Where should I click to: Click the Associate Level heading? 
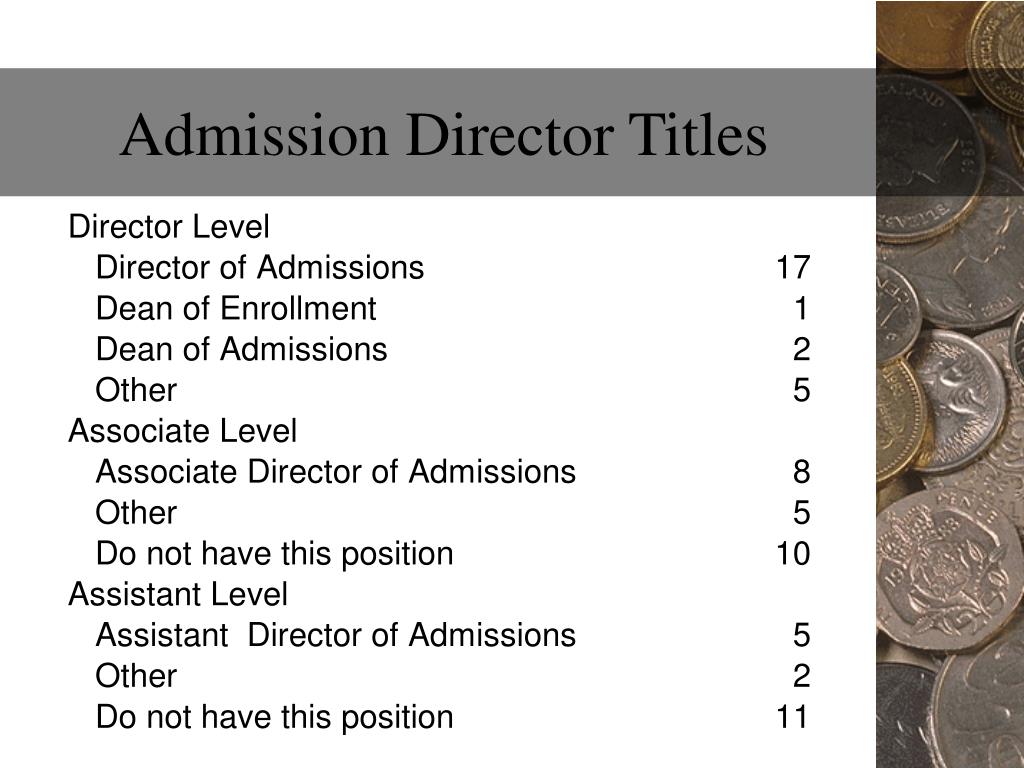tap(182, 431)
